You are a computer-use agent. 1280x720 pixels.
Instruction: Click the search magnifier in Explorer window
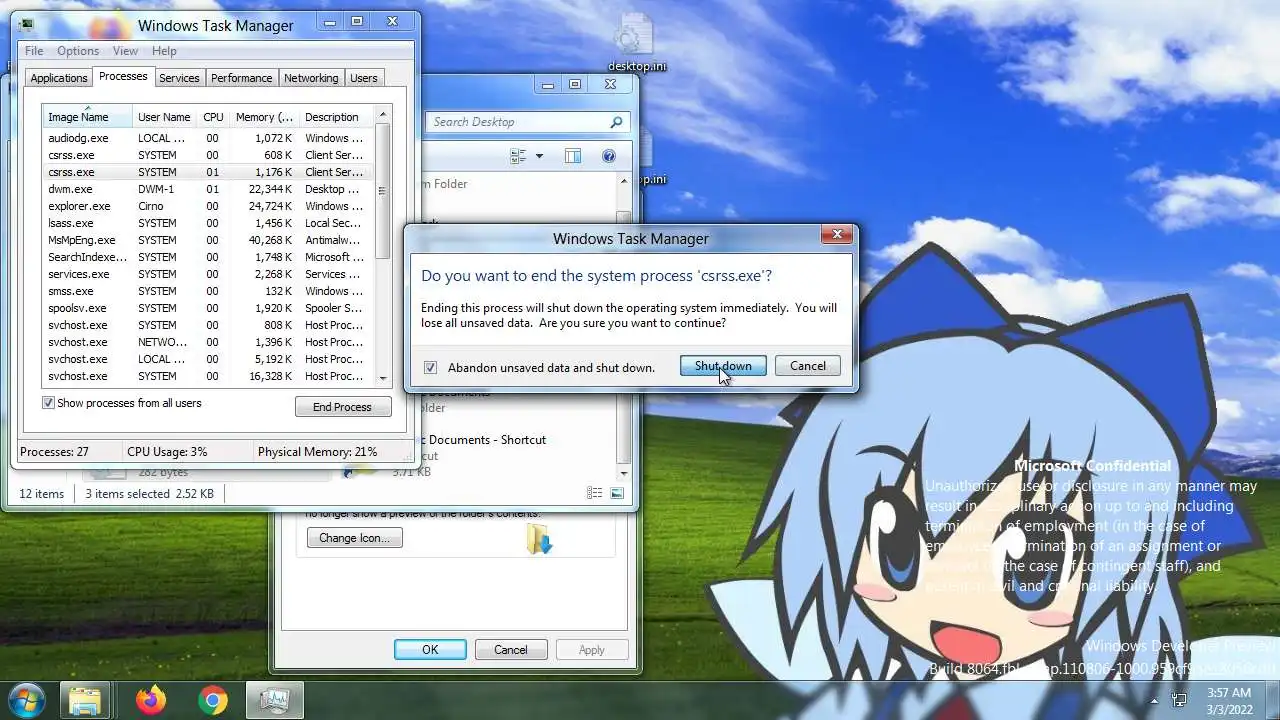click(x=616, y=122)
